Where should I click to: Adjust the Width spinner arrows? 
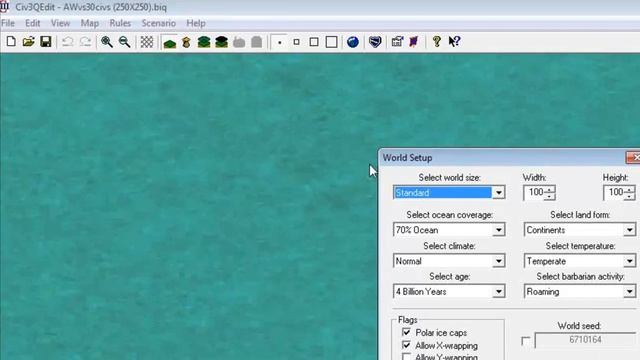(x=550, y=193)
